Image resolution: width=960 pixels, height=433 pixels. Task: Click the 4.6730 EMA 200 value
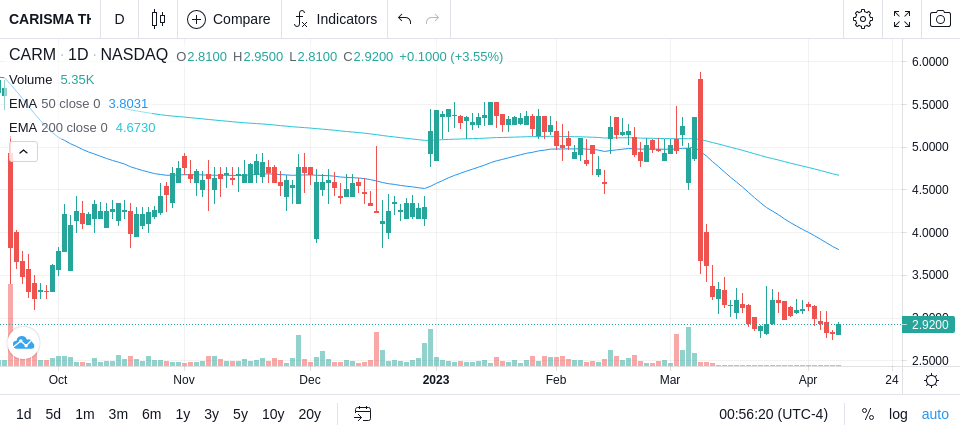[x=135, y=127]
